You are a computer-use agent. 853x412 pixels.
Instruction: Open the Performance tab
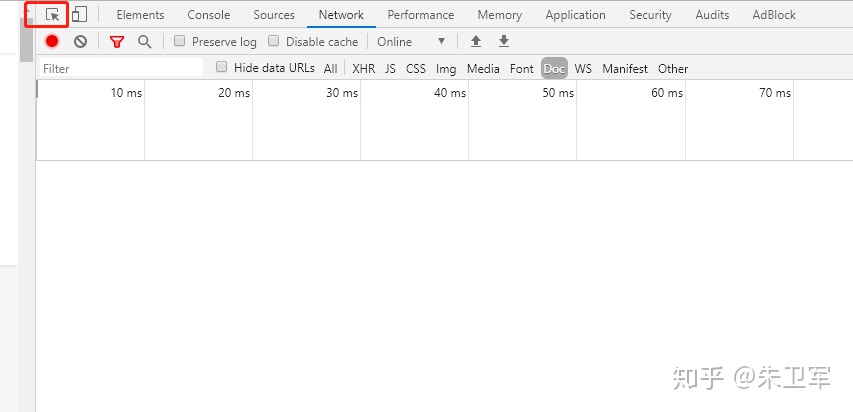tap(421, 15)
